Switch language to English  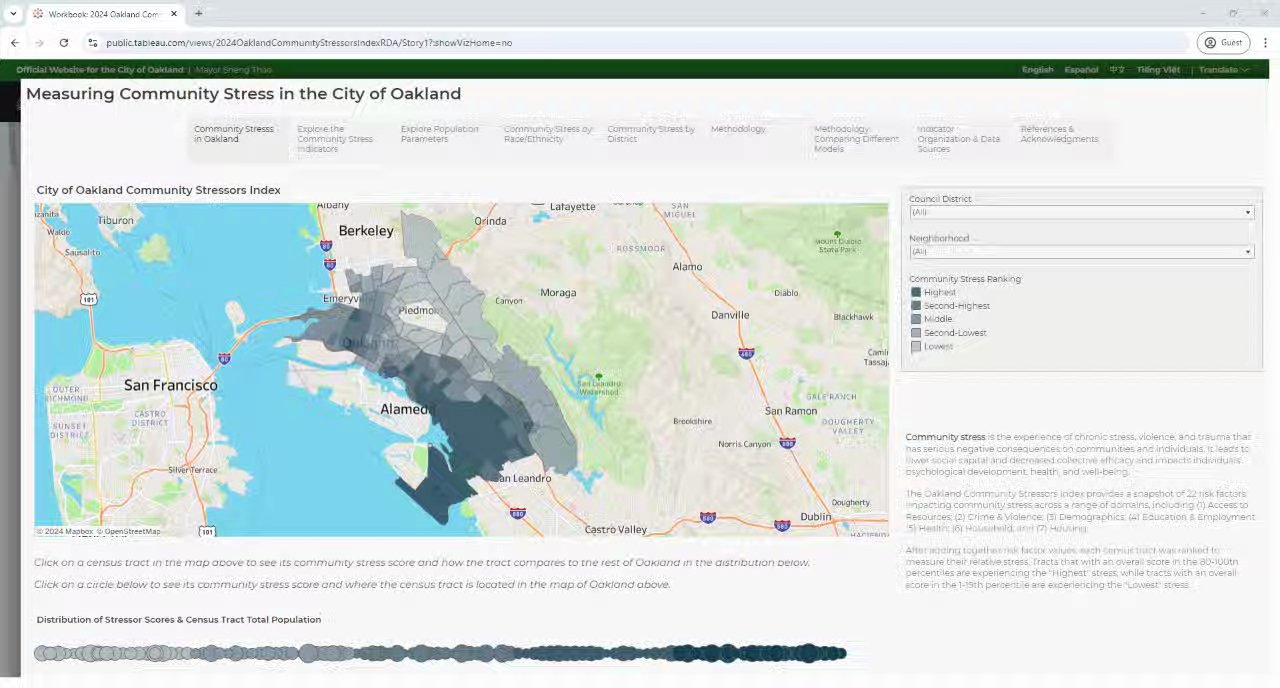pos(1037,70)
